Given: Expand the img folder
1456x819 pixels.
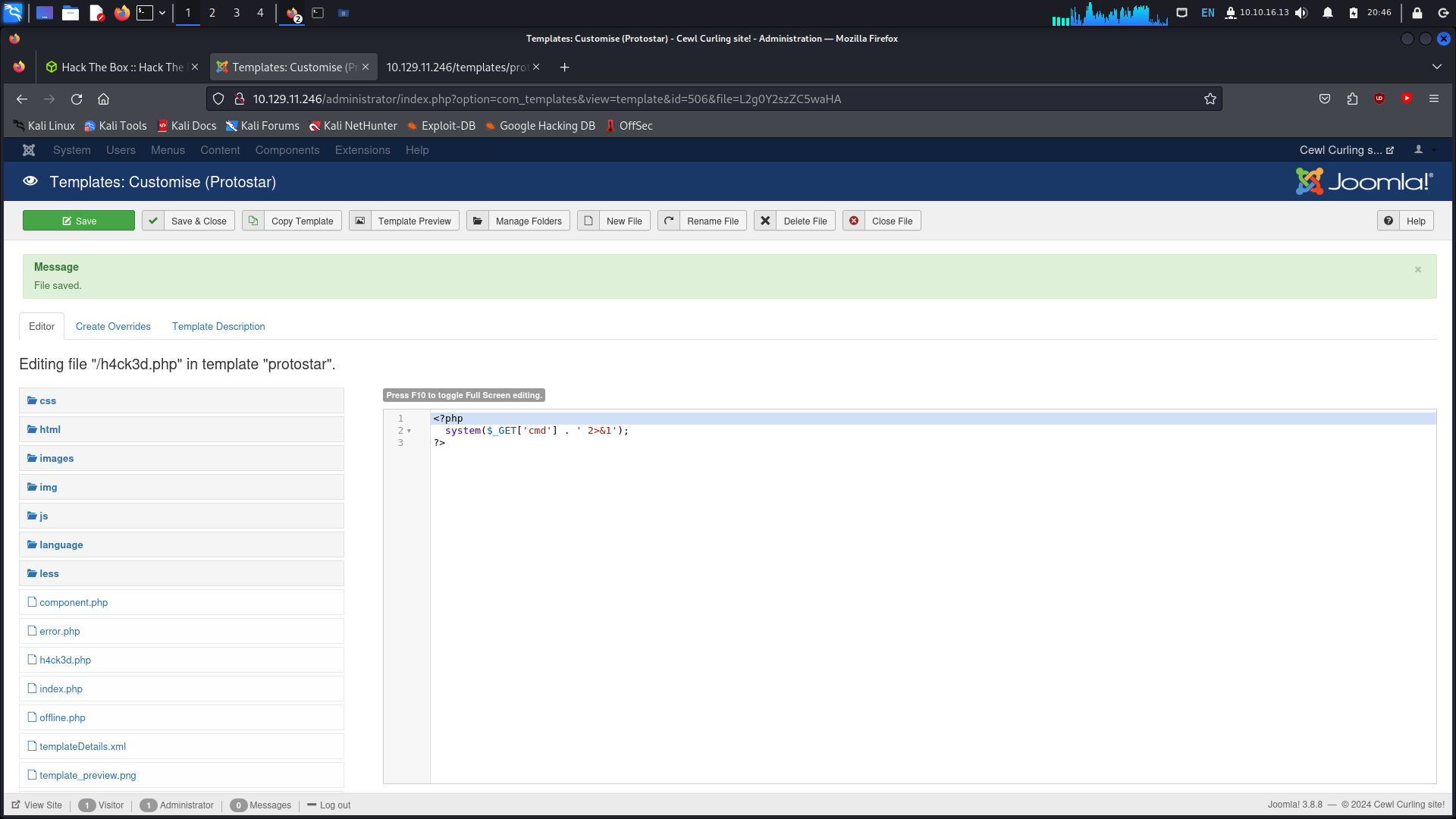Looking at the screenshot, I should coord(181,488).
